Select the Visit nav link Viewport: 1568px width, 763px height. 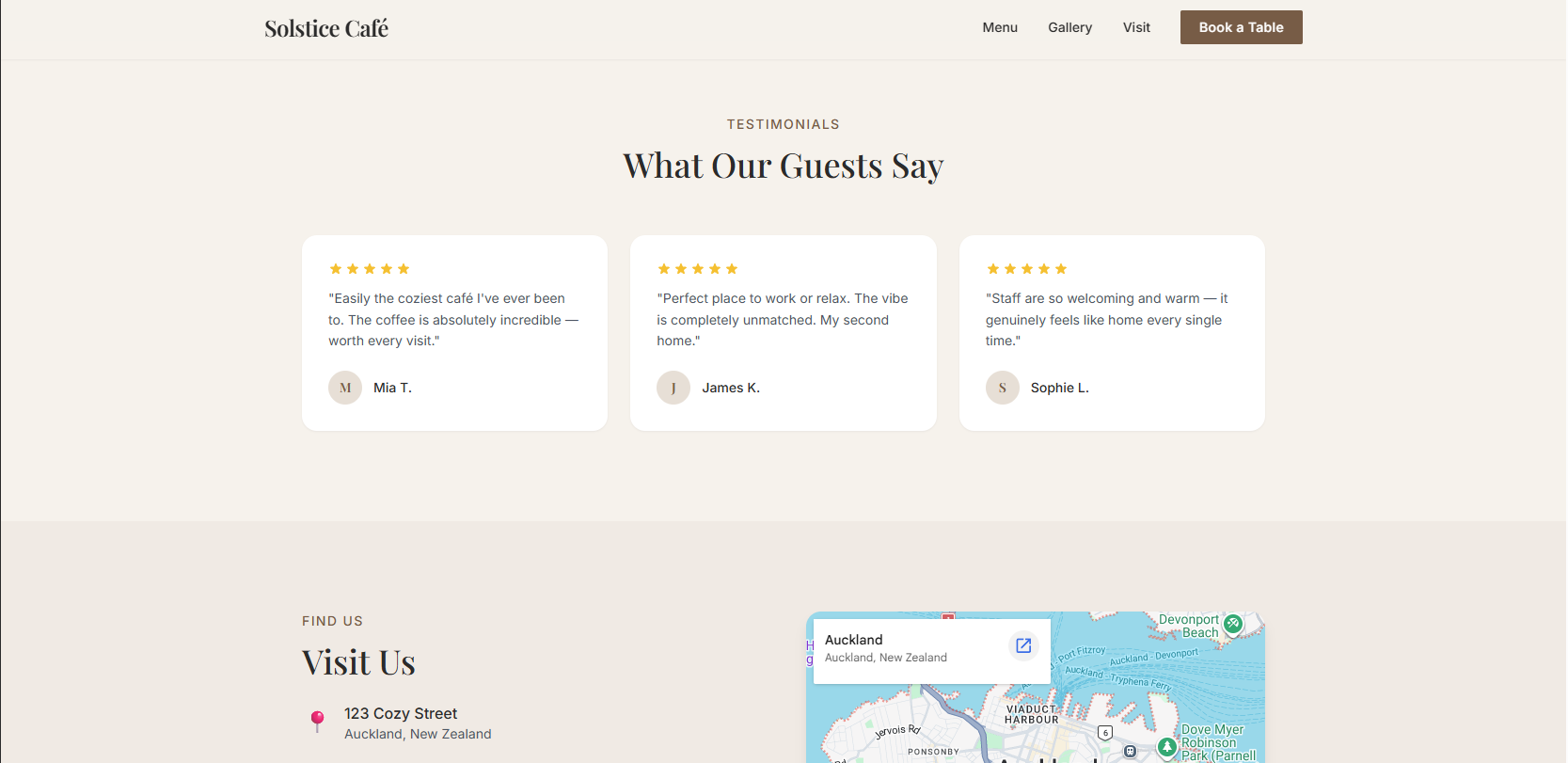click(x=1136, y=27)
